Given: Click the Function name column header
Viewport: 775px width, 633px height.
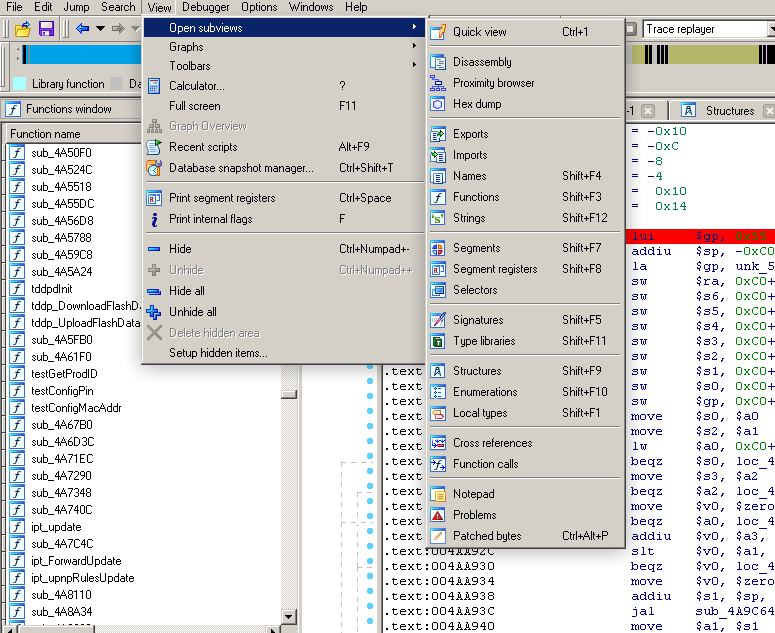Looking at the screenshot, I should click(74, 134).
